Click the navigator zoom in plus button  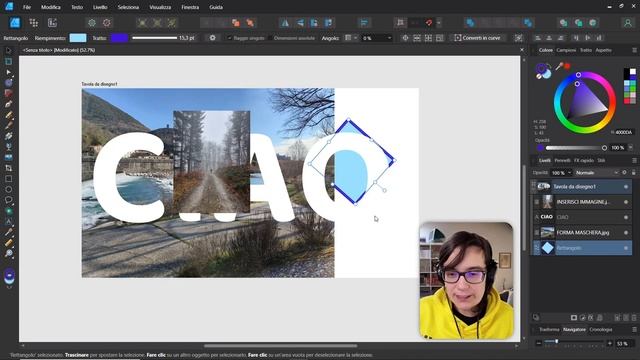(x=609, y=343)
